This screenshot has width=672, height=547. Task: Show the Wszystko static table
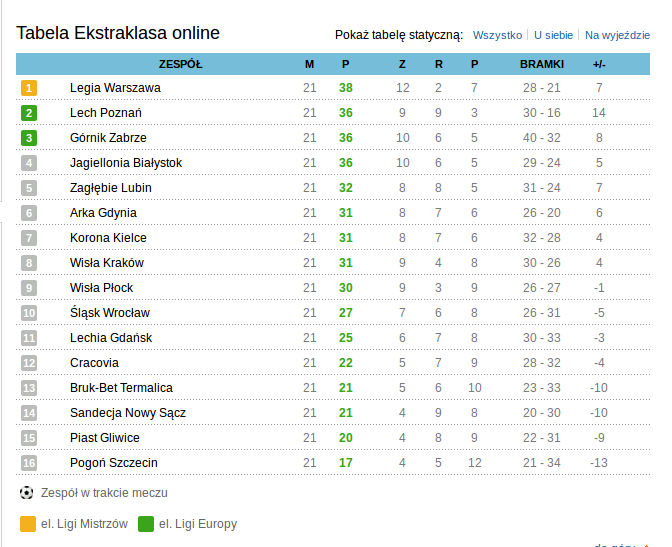[497, 35]
